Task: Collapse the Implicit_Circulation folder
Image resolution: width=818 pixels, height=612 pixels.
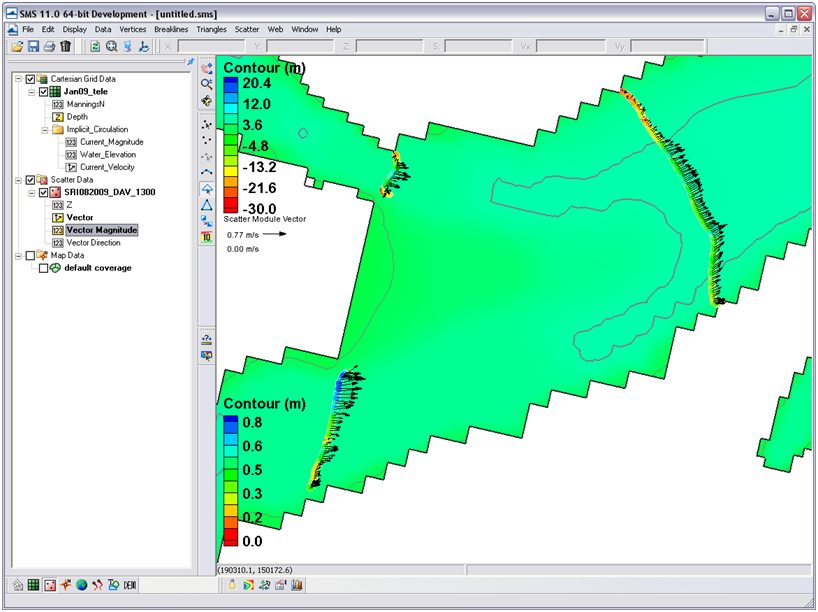Action: pos(45,129)
